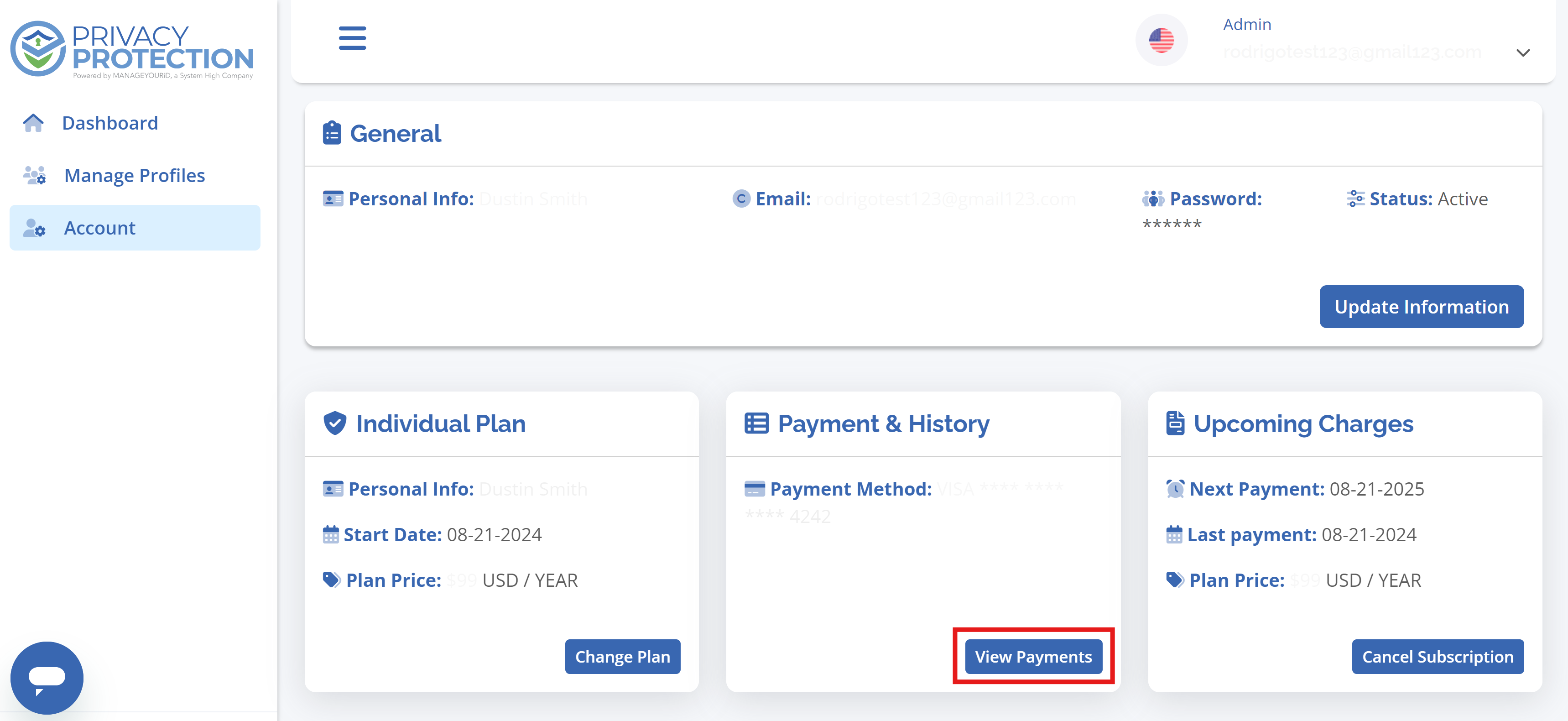Open Manage Profiles from sidebar
This screenshot has height=721, width=1568.
coord(135,175)
